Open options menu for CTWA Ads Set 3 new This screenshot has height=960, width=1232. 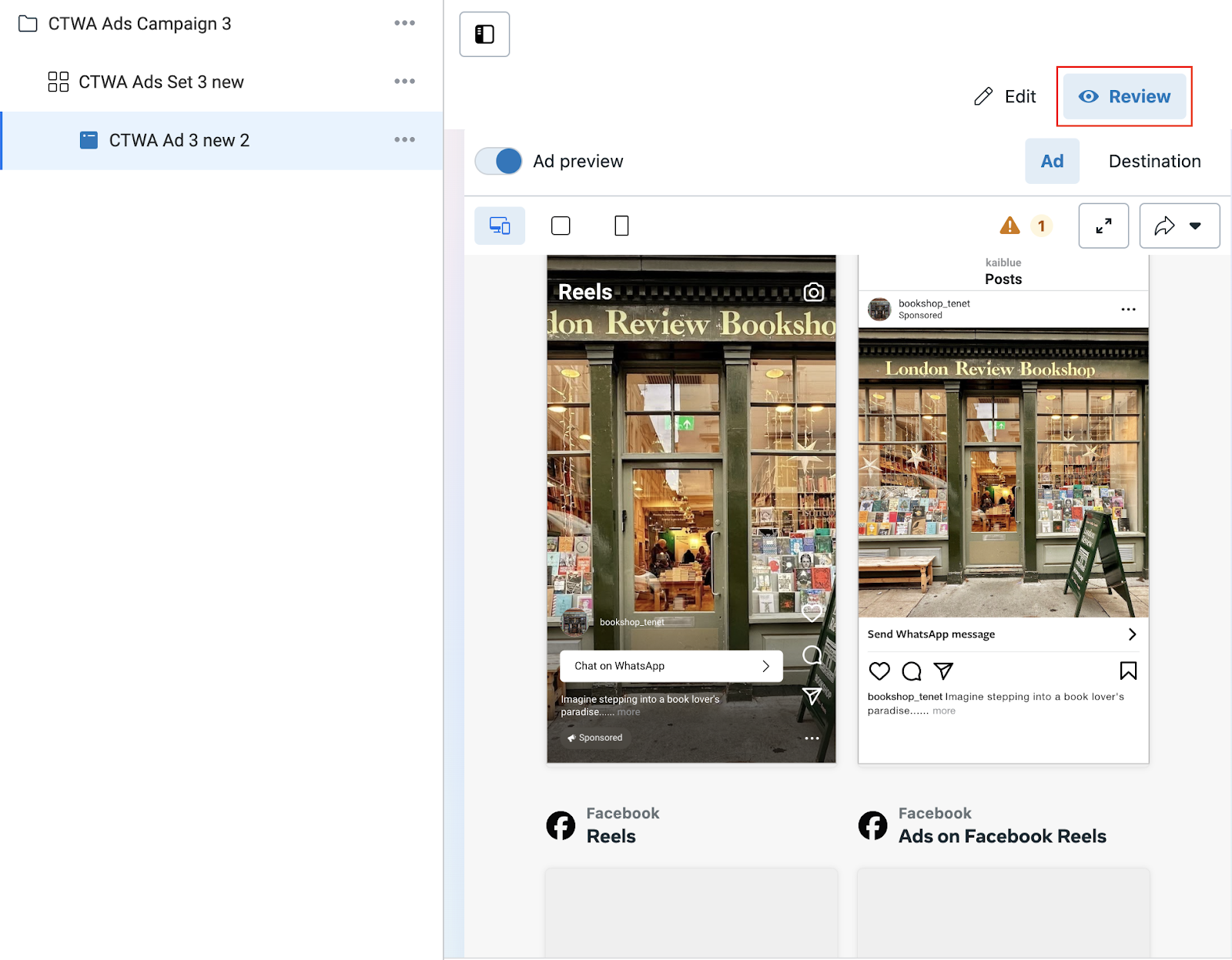pos(404,82)
